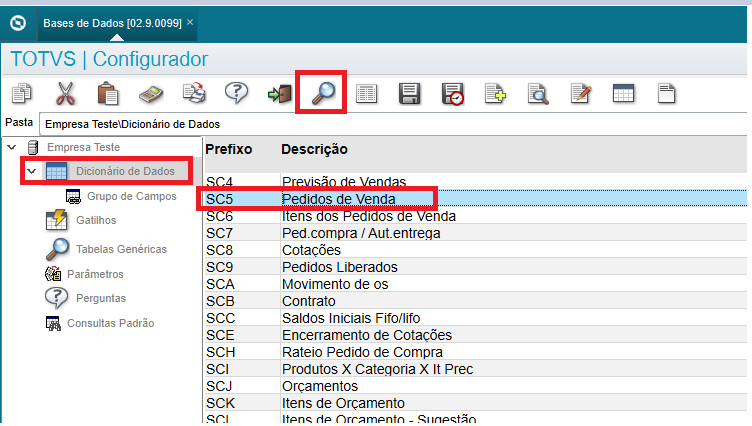Open Consultas Padrão tree item
752x426 pixels.
(110, 323)
